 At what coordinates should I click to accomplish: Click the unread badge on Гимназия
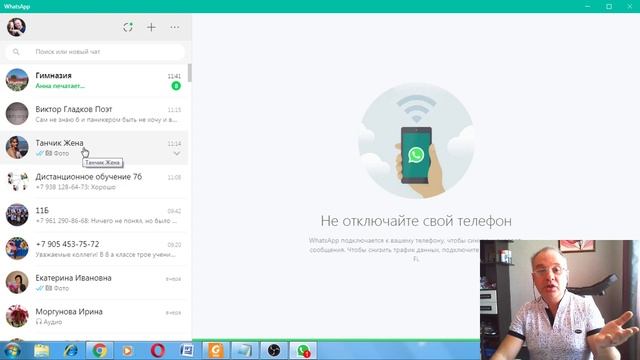[x=176, y=86]
